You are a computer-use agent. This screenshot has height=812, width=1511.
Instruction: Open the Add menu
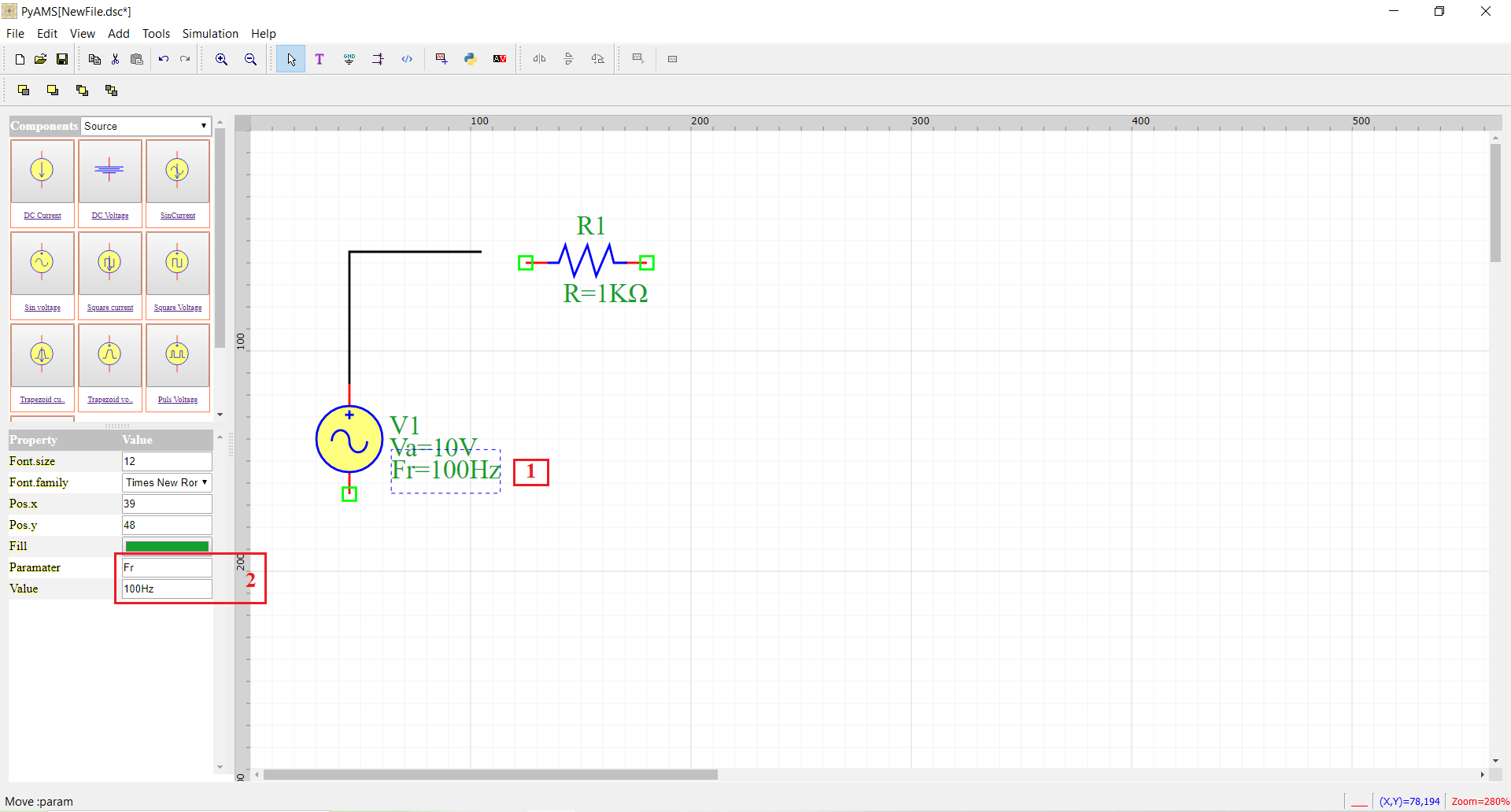click(x=119, y=34)
